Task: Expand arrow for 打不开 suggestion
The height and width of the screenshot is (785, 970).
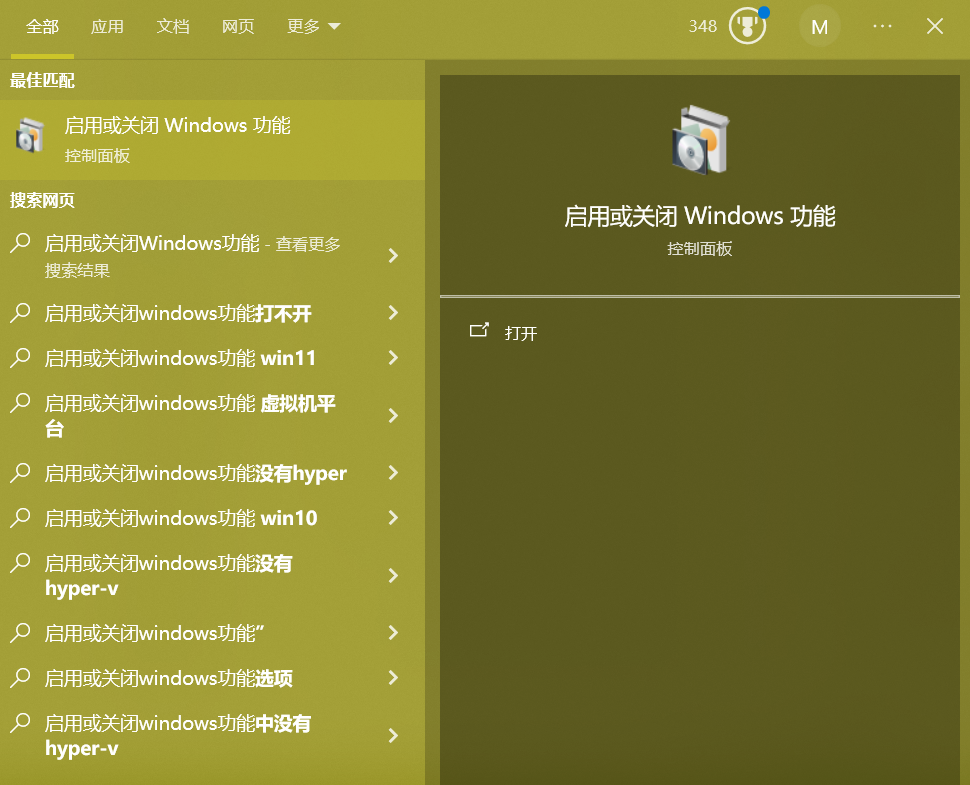Action: (393, 312)
